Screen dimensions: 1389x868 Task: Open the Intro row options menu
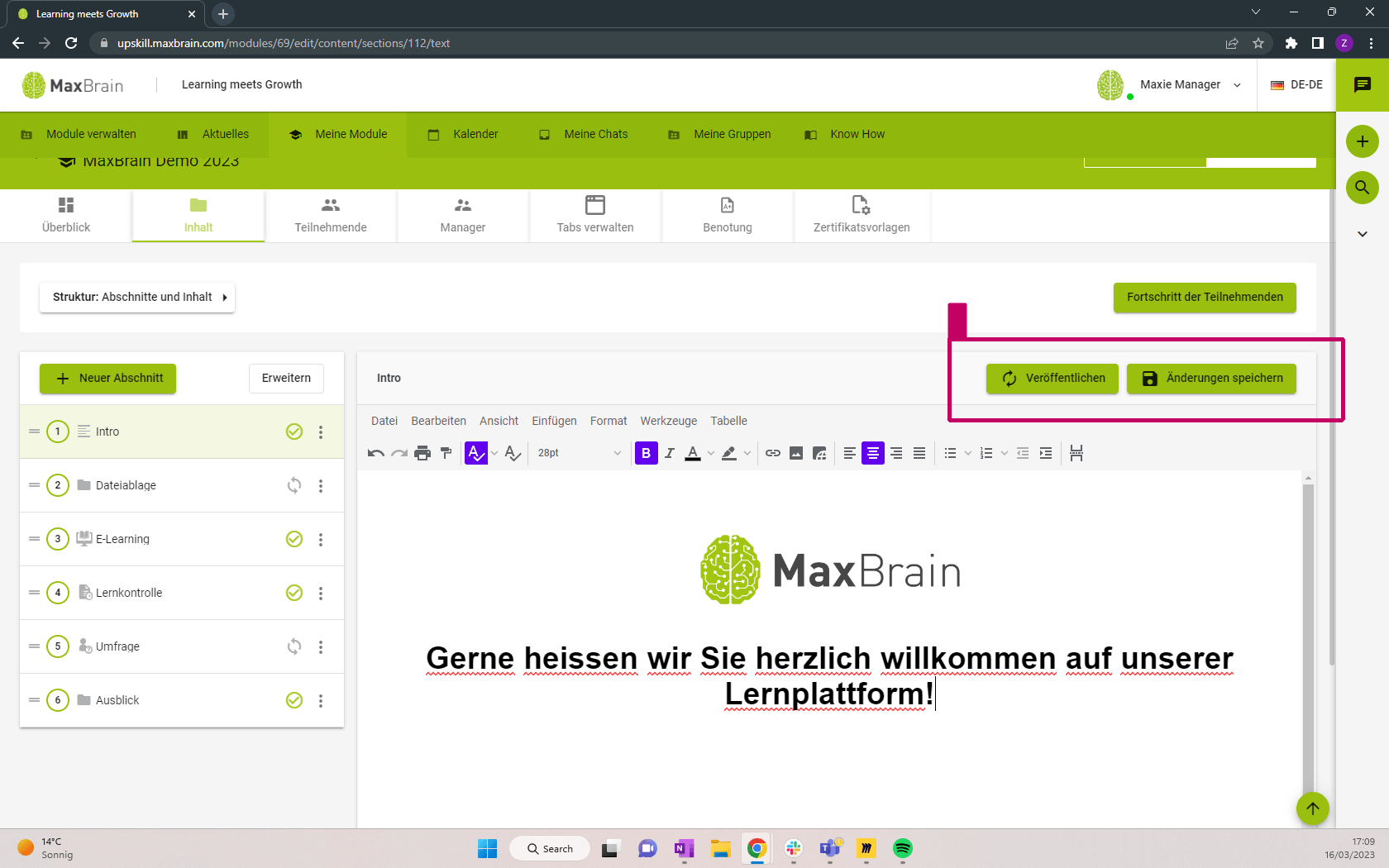point(321,432)
